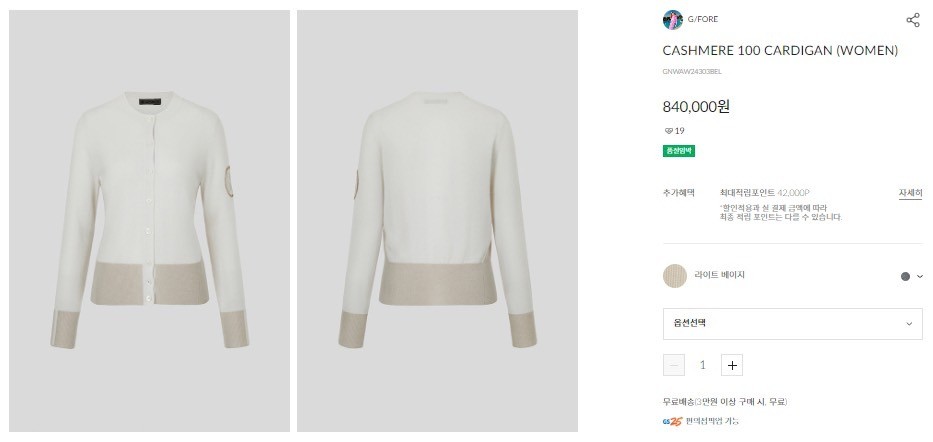
Task: Click the CASHMERE 100 CARDIGAN title
Action: click(x=780, y=50)
